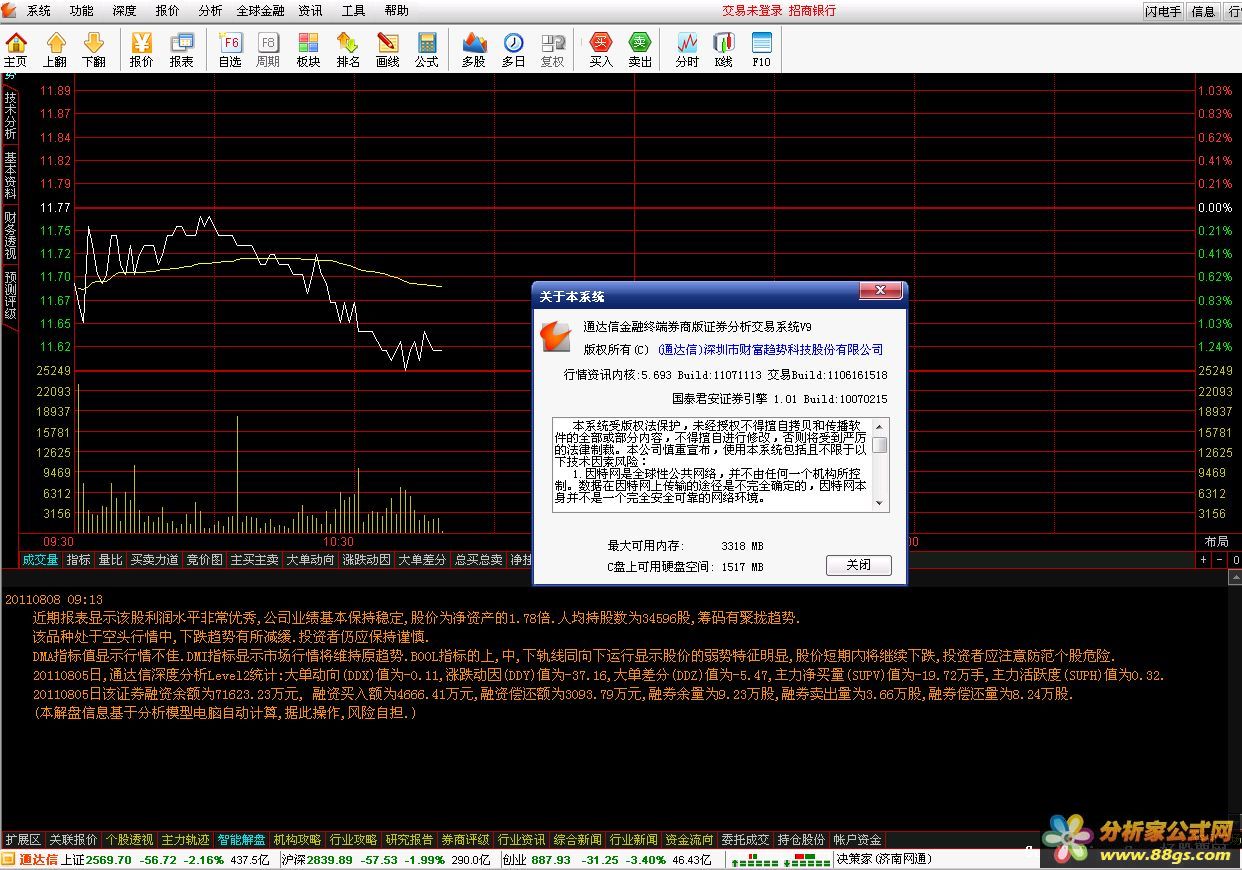Open 自选 F6 watchlist icon
1242x870 pixels.
click(230, 50)
